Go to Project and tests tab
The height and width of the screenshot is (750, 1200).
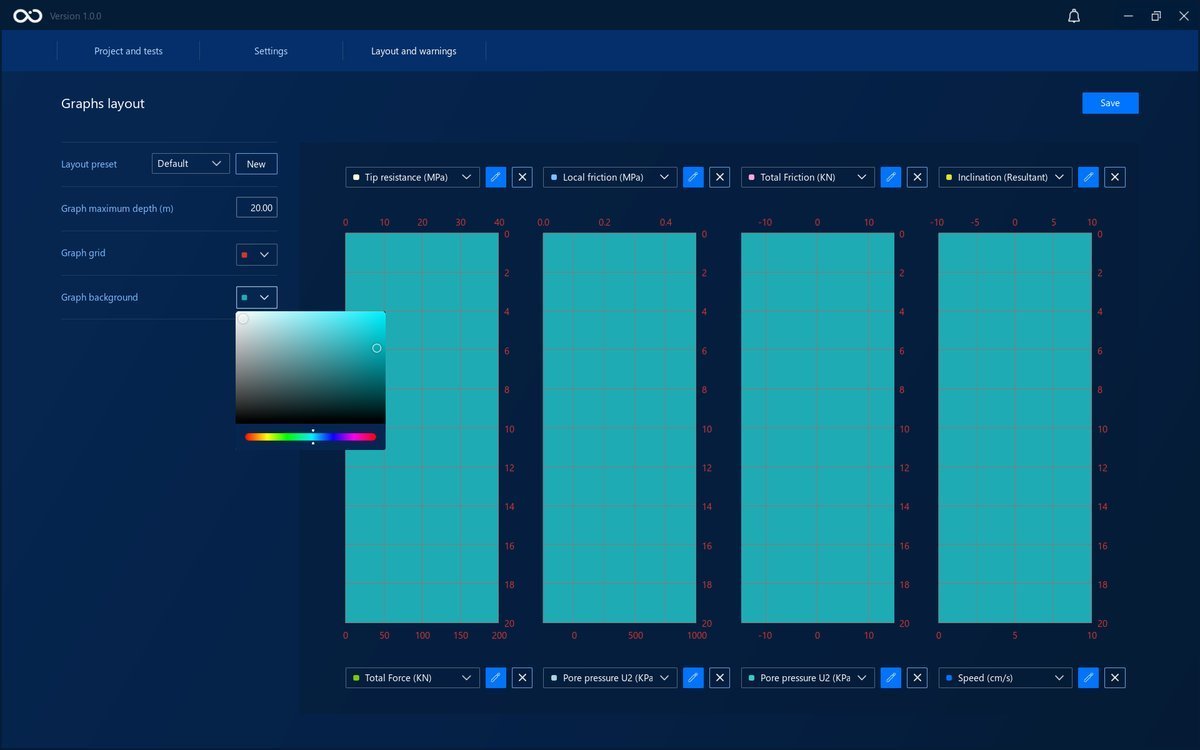point(128,51)
